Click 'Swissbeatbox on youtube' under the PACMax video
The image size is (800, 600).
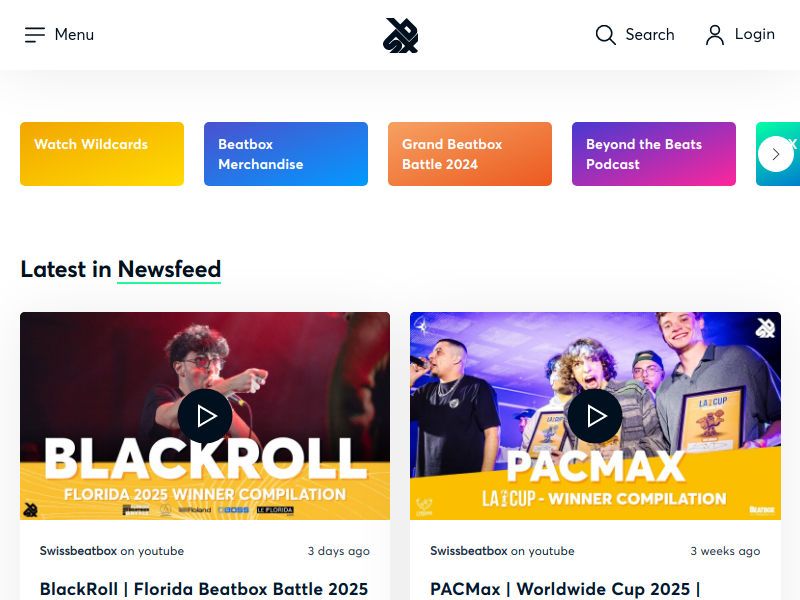coord(502,551)
